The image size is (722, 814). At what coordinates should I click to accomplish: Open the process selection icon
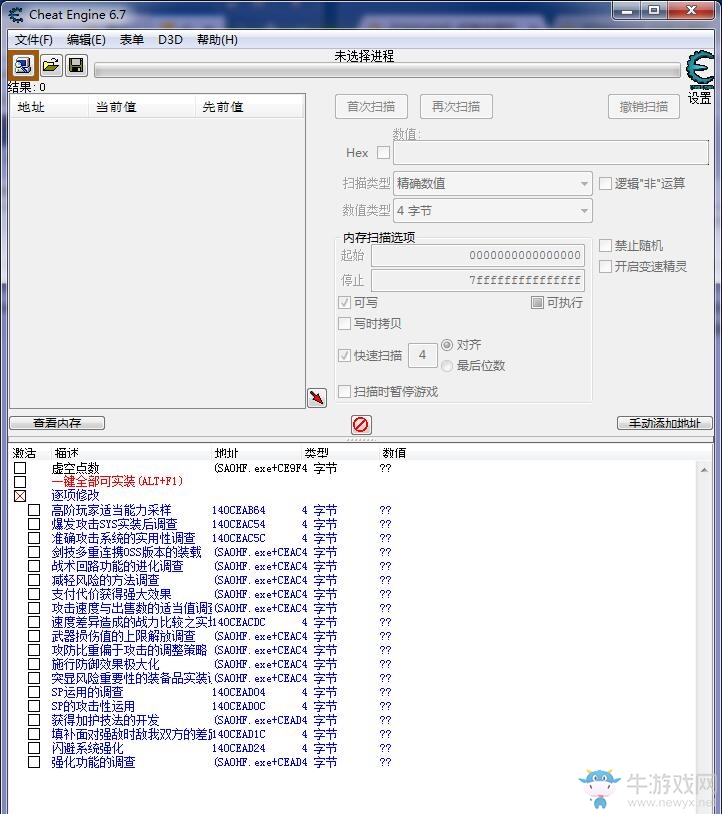click(x=23, y=65)
